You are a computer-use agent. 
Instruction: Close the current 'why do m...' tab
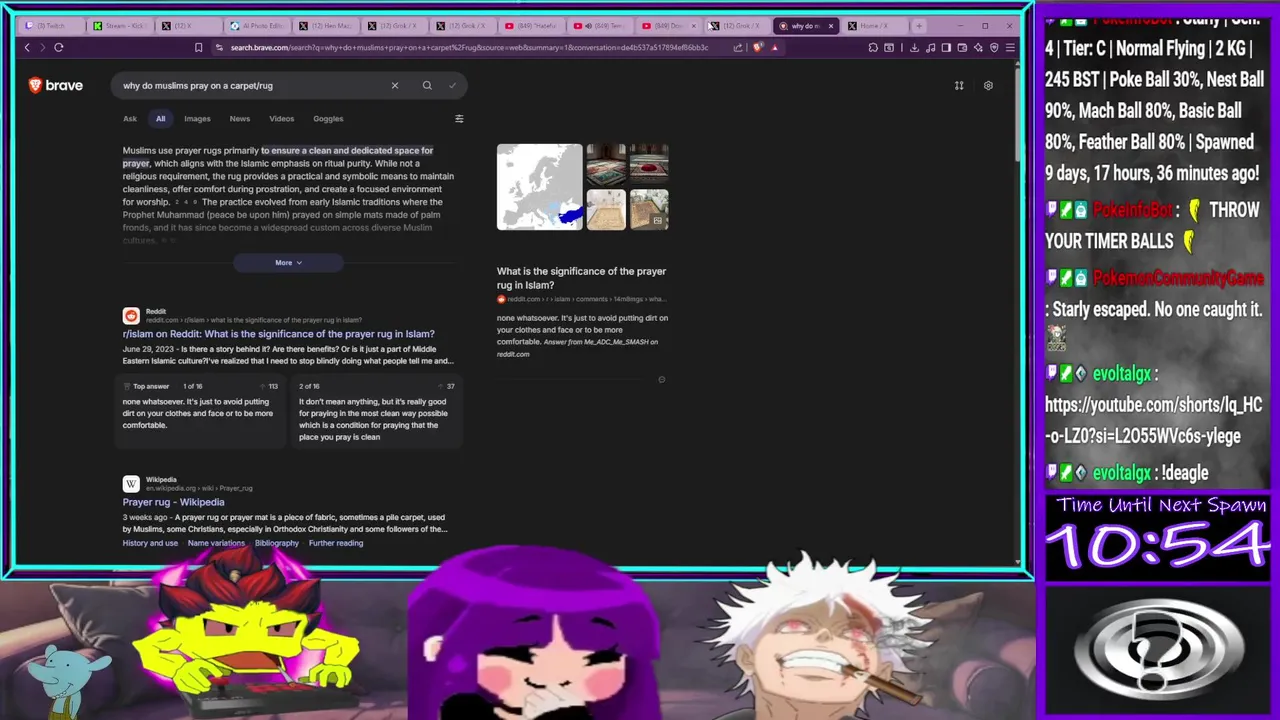831,26
